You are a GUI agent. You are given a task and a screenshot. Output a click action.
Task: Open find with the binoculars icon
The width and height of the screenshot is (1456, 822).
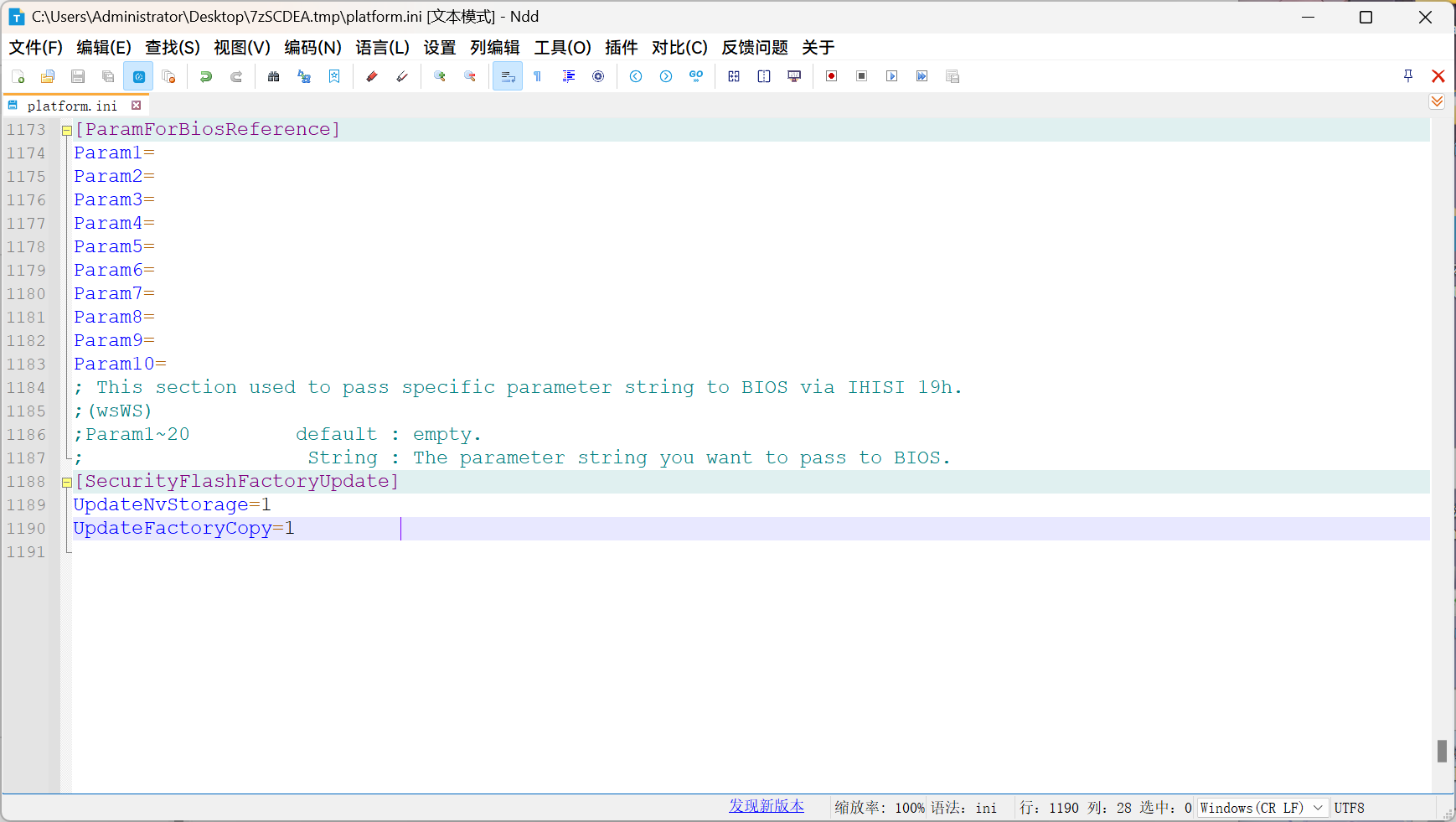coord(274,76)
